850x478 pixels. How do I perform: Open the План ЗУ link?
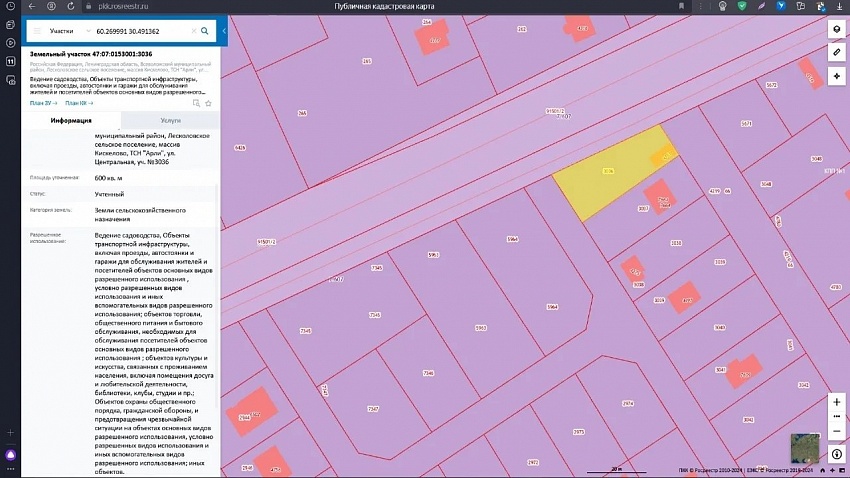(43, 103)
